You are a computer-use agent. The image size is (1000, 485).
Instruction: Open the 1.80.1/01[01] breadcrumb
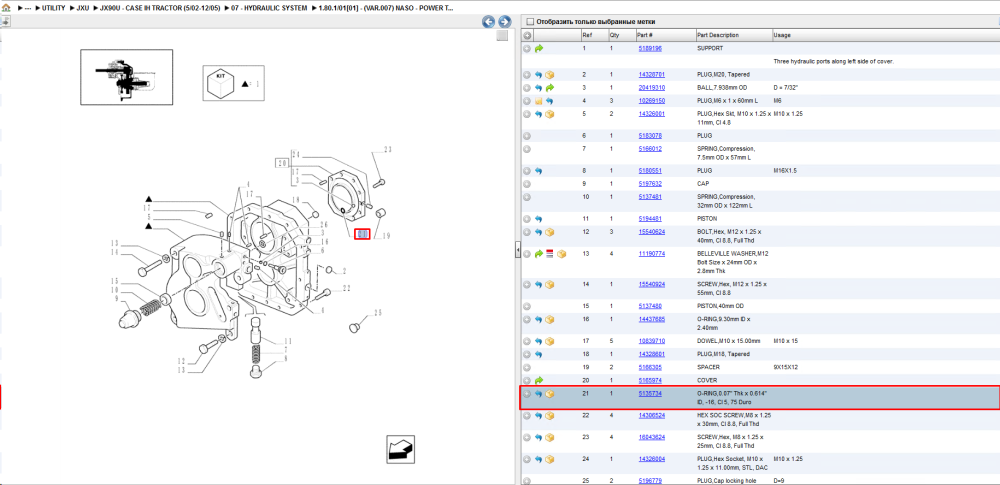pos(386,7)
